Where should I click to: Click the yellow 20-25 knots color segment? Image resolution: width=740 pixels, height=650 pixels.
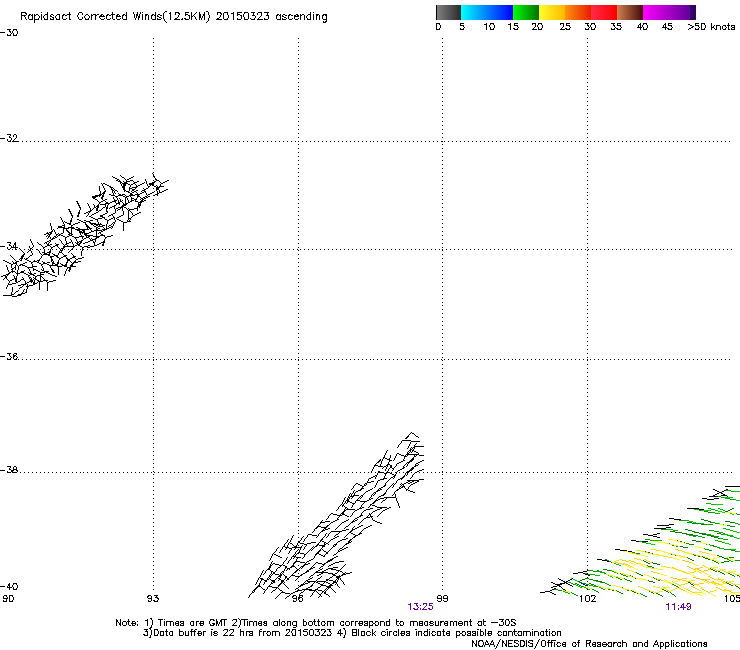point(552,12)
